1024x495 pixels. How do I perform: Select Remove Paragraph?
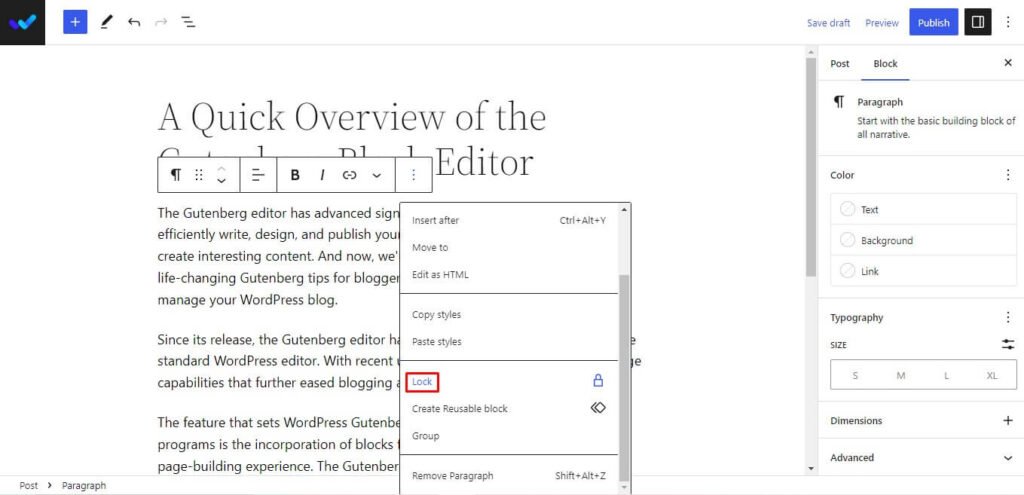tap(509, 475)
